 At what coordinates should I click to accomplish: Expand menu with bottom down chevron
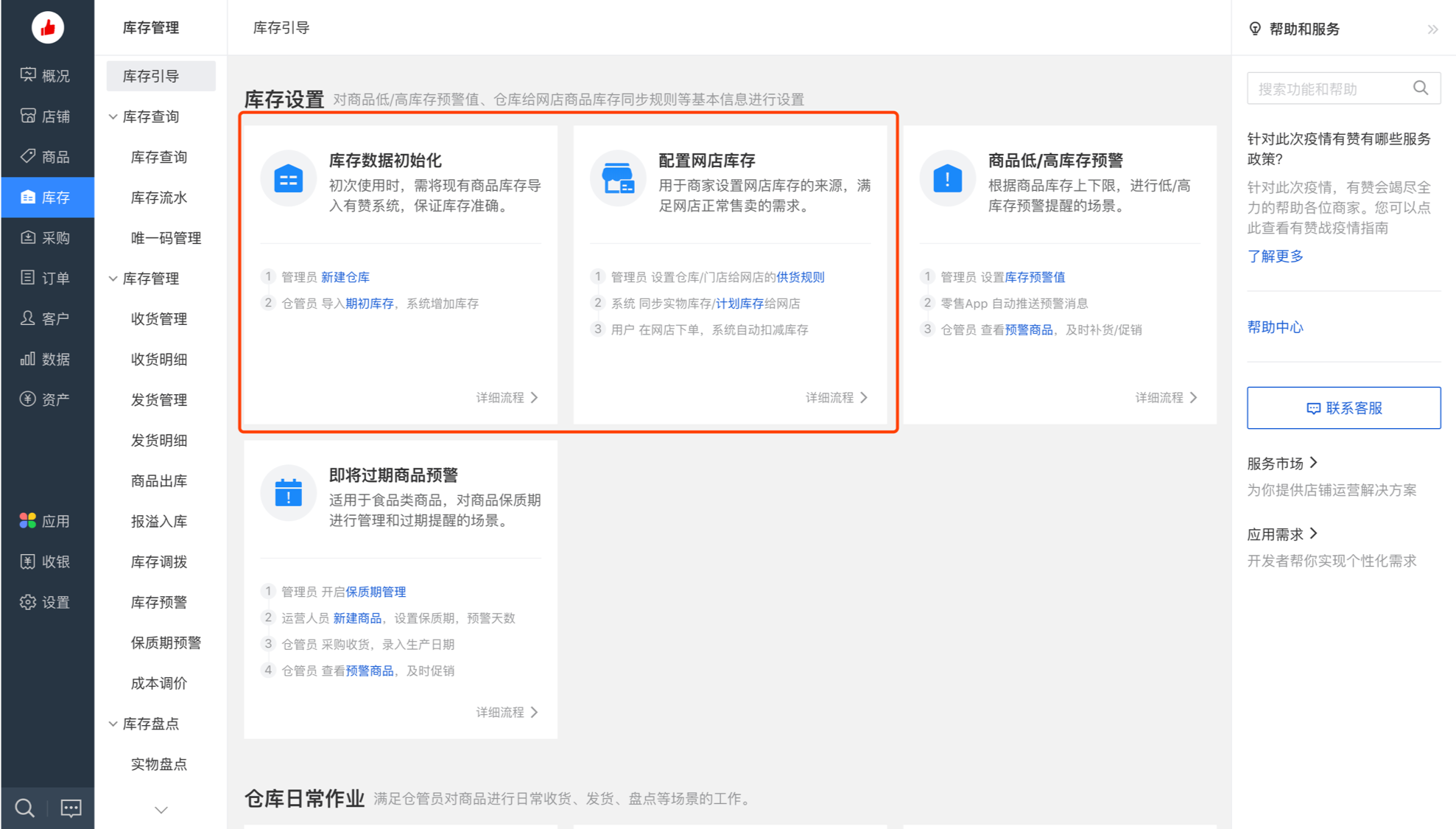tap(161, 810)
